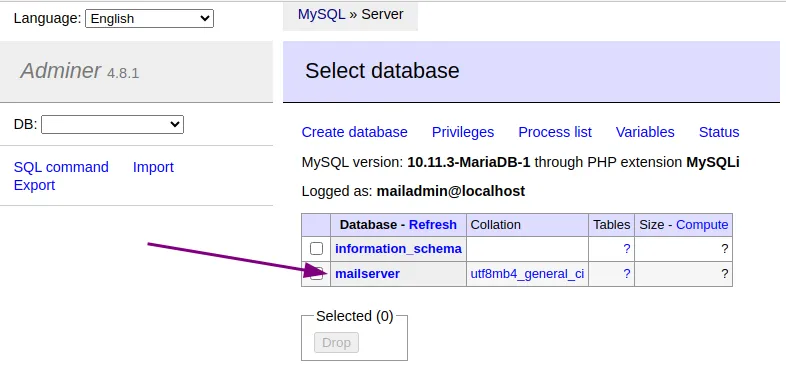Open SQL command page
The height and width of the screenshot is (370, 786).
[x=61, y=167]
